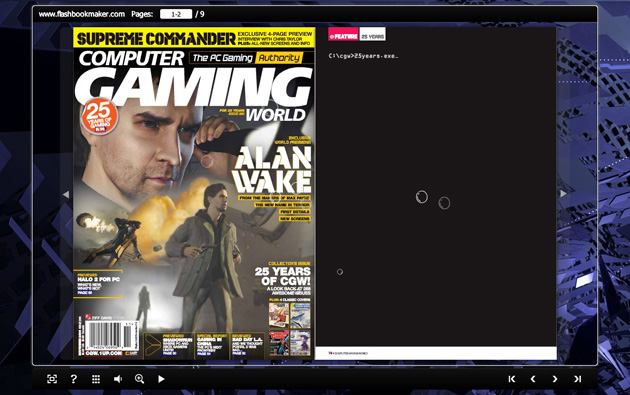Show page thumbnails grid icon
Image resolution: width=630 pixels, height=395 pixels.
coord(96,379)
